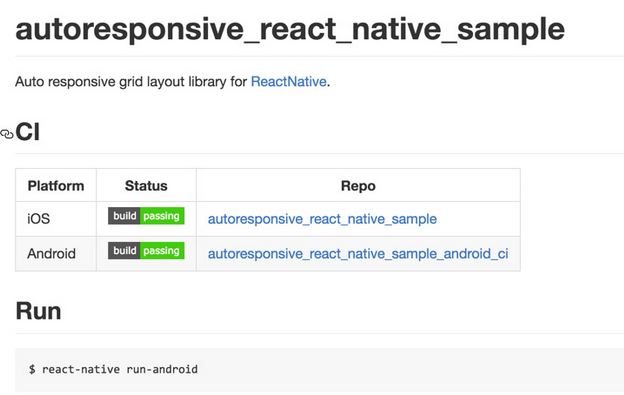This screenshot has width=624, height=395.
Task: Click the Run section heading
Action: click(x=38, y=311)
